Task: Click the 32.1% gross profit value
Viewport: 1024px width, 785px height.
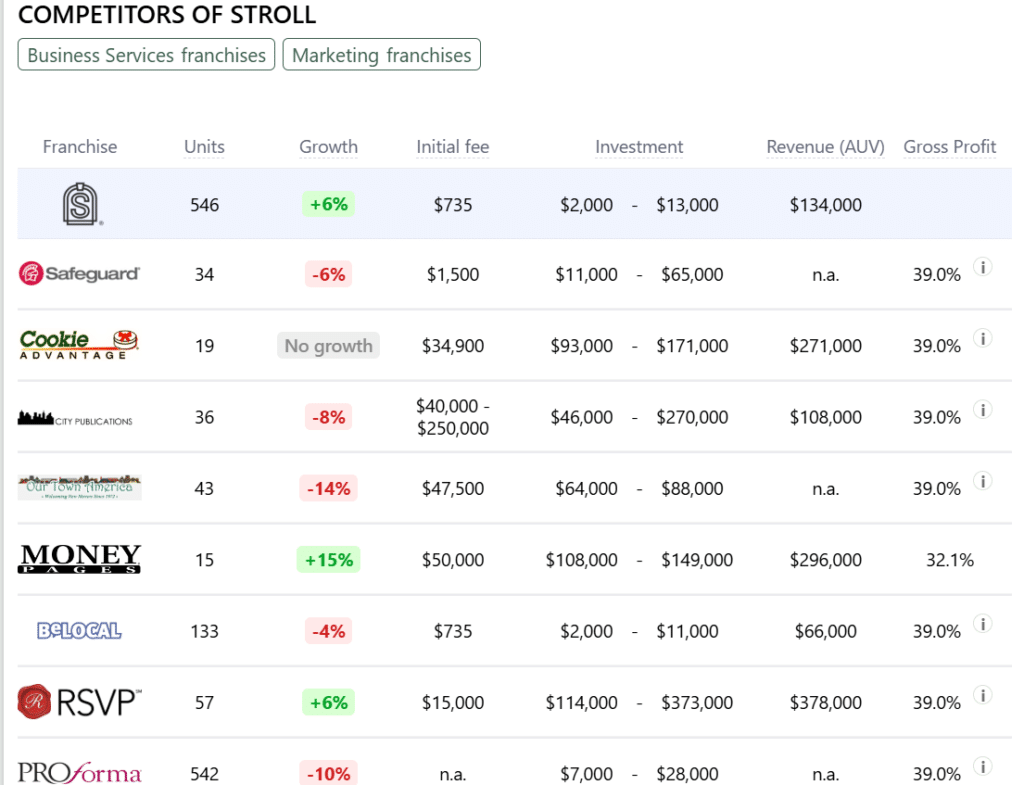Action: 950,560
